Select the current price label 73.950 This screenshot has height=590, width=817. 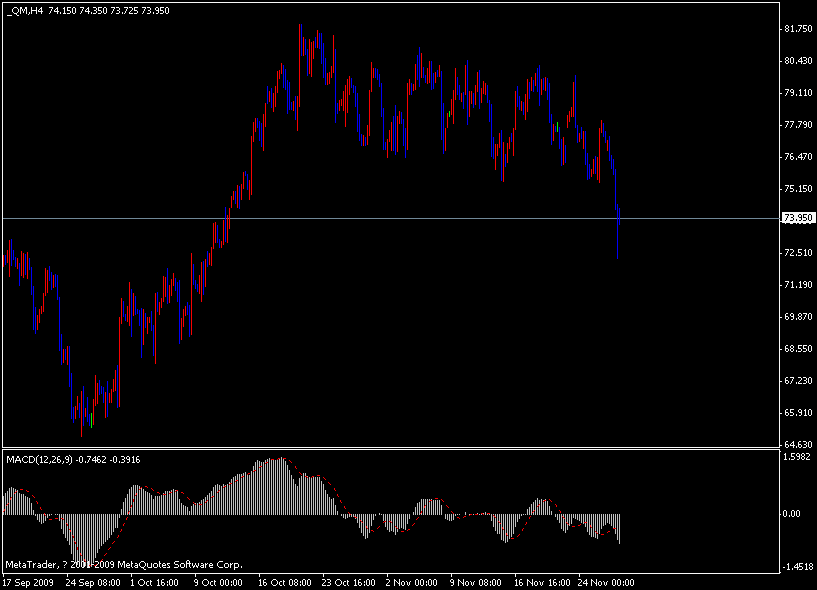point(797,218)
